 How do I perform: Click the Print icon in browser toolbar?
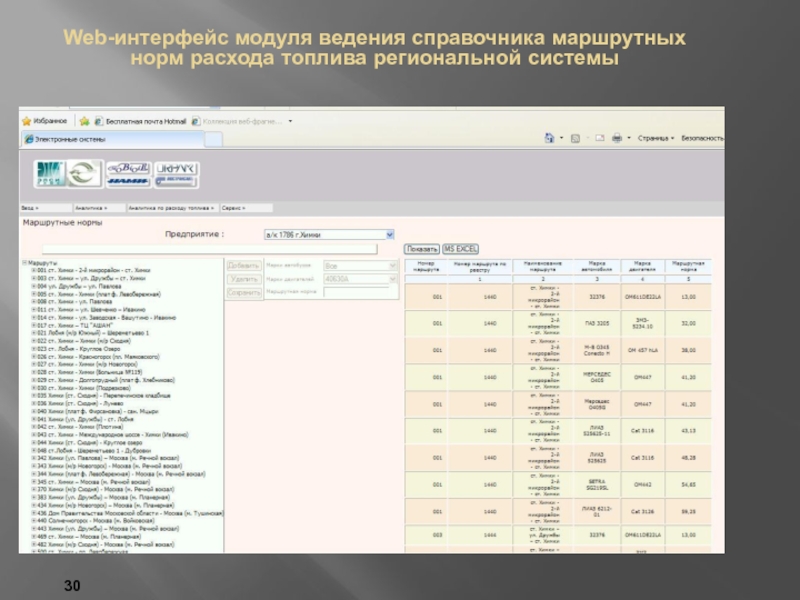coord(617,139)
